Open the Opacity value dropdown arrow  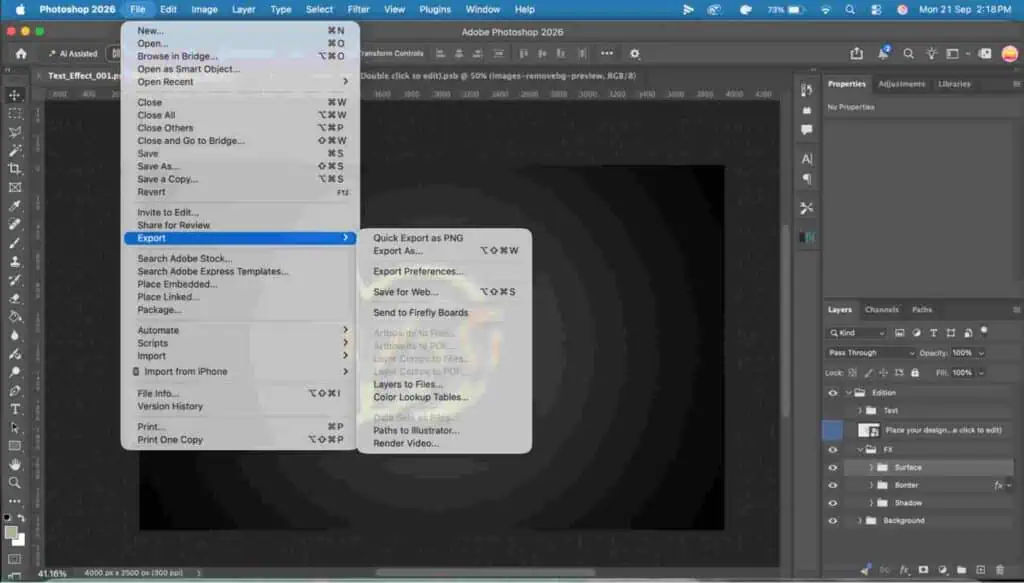pos(981,353)
